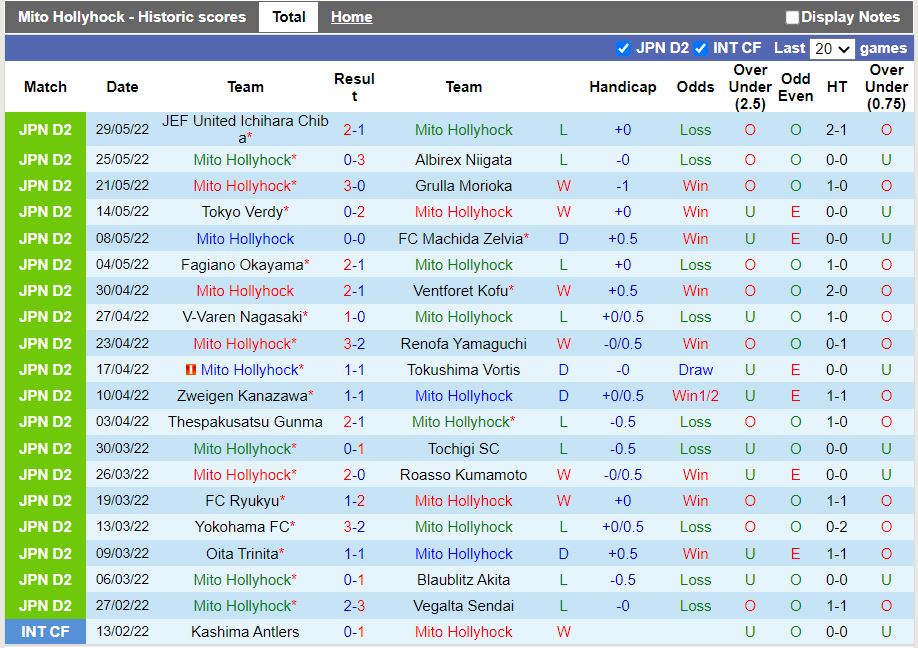Open Yokohama FC team link

[242, 527]
